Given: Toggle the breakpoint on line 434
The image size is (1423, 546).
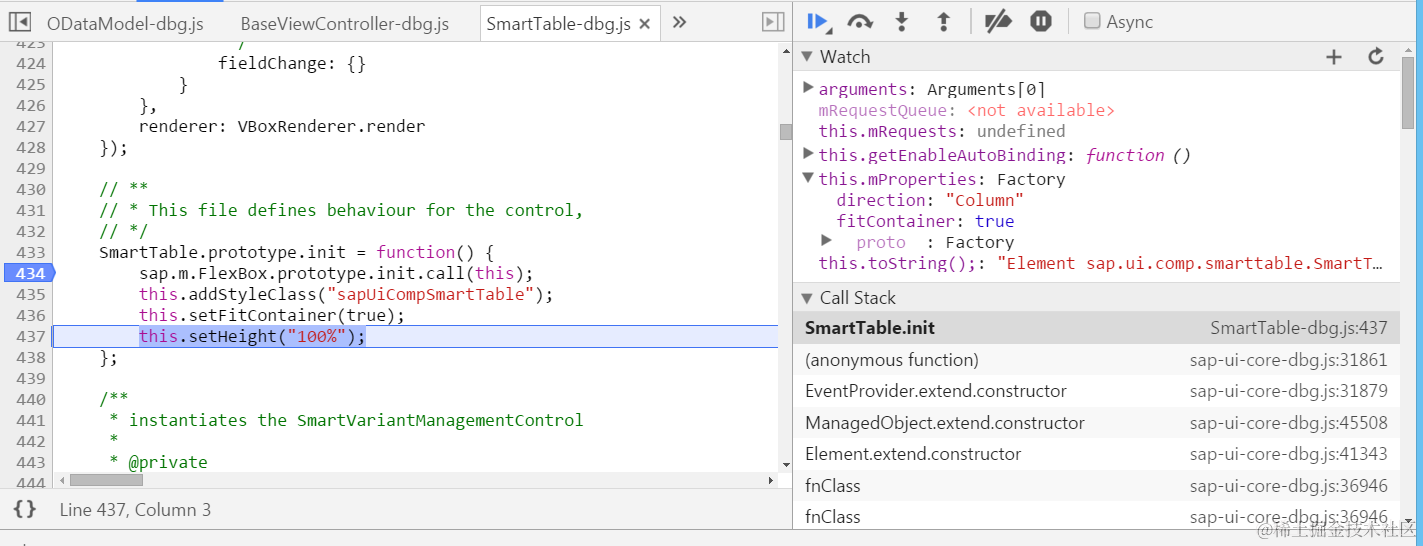Looking at the screenshot, I should point(28,273).
